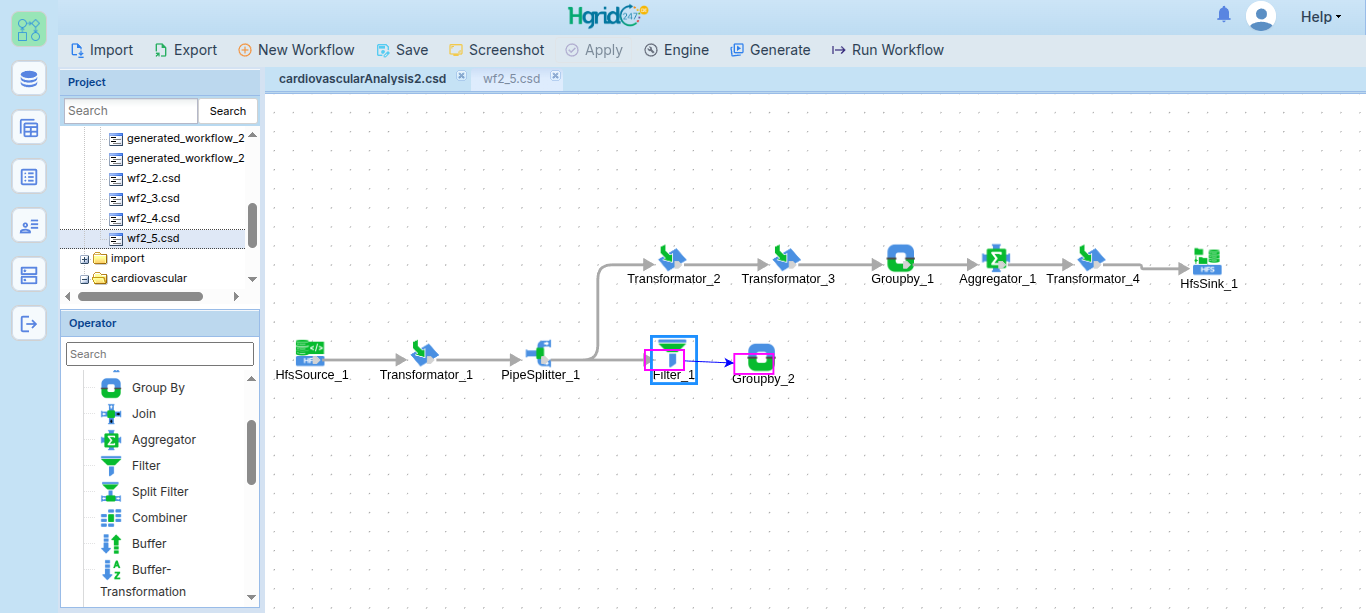Click the Run Workflow button
The image size is (1366, 613).
(x=887, y=50)
